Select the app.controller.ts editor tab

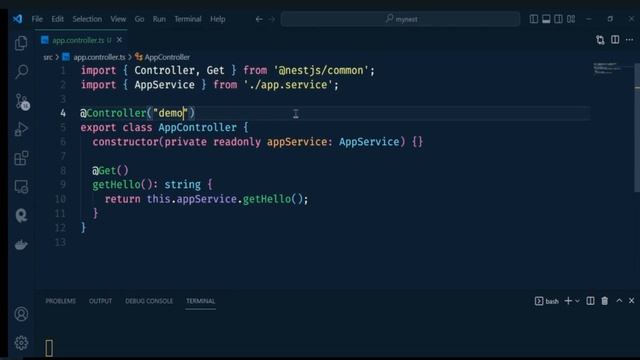click(x=81, y=40)
